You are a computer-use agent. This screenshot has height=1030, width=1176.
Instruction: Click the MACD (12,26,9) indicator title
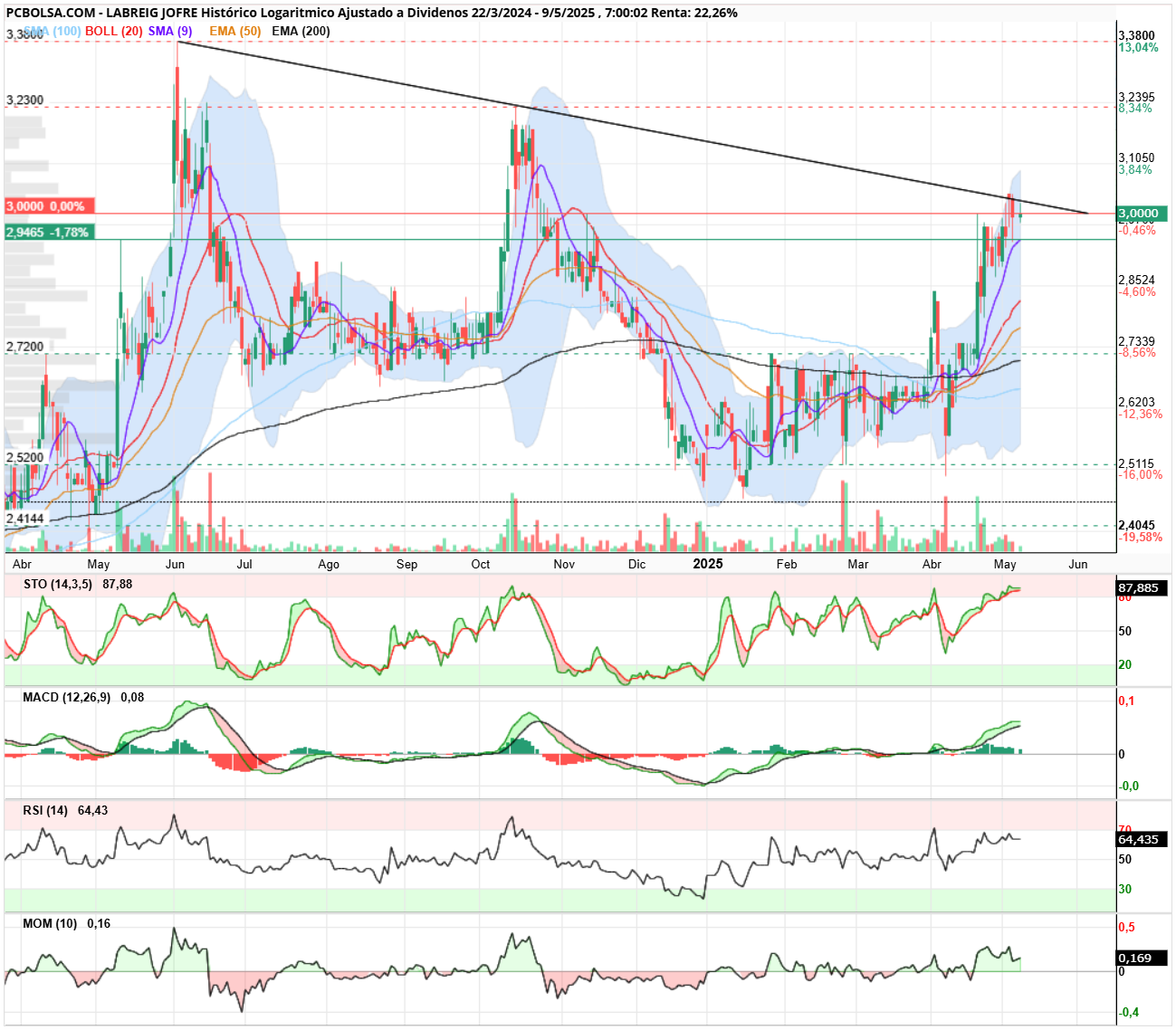tap(67, 697)
